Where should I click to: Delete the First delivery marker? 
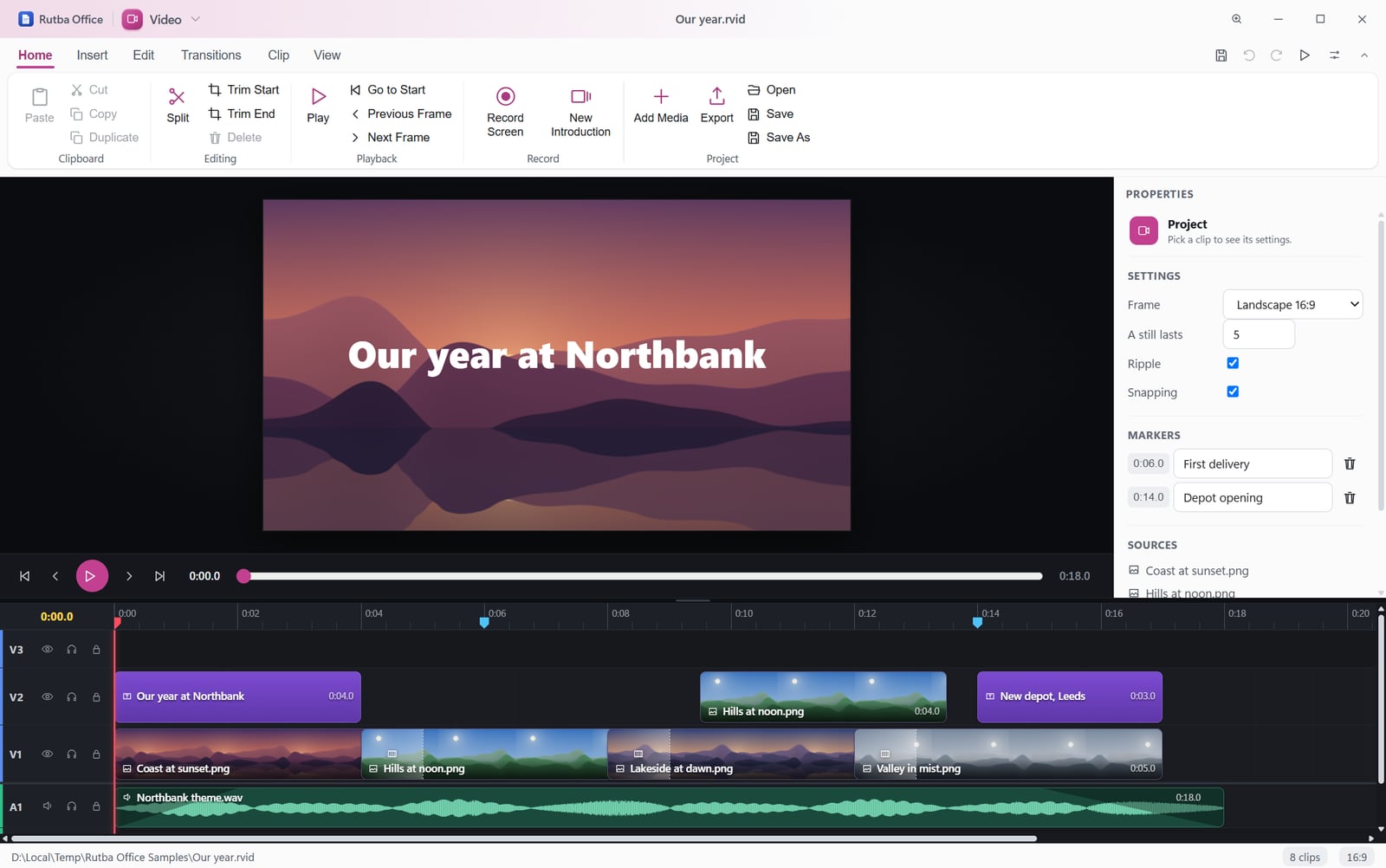pyautogui.click(x=1350, y=463)
